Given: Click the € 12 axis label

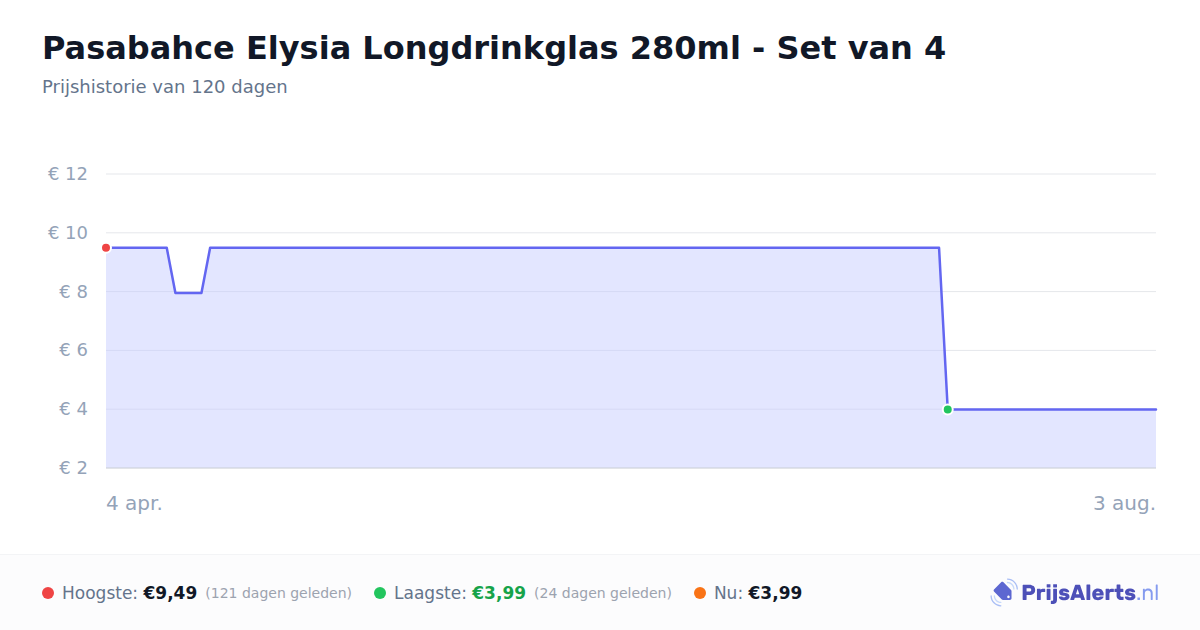Looking at the screenshot, I should pos(68,174).
